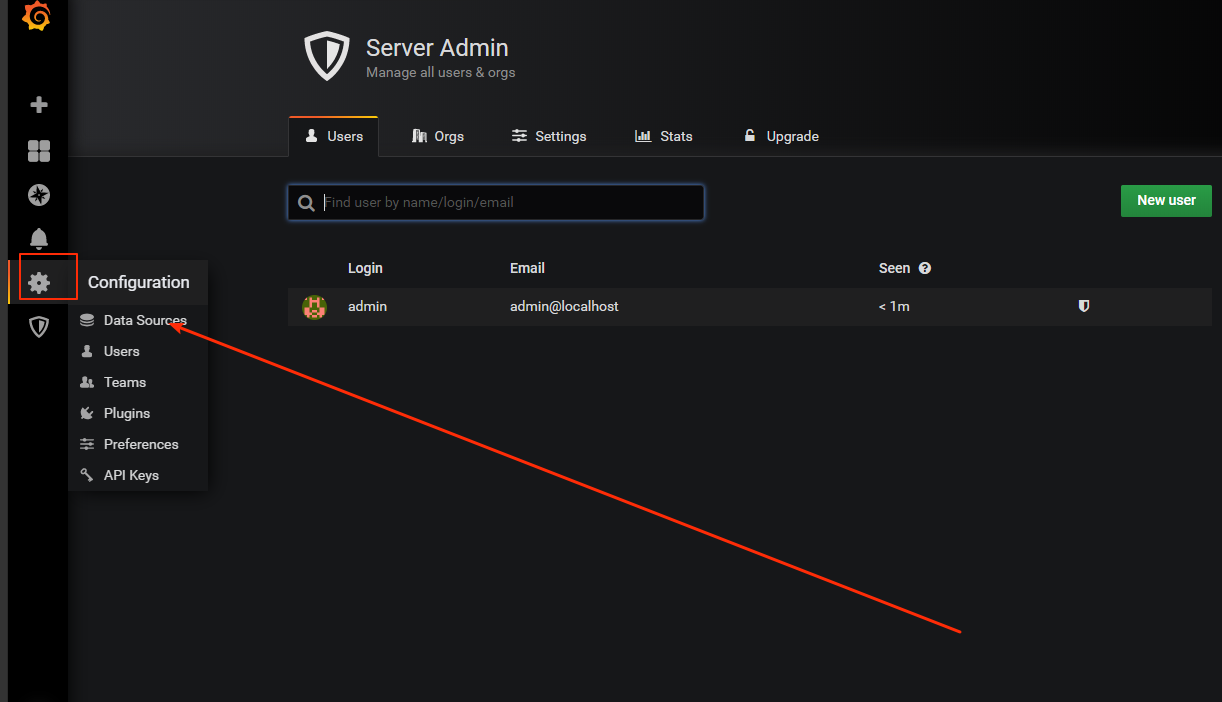Switch to the Settings tab
Viewport: 1222px width, 702px height.
549,136
